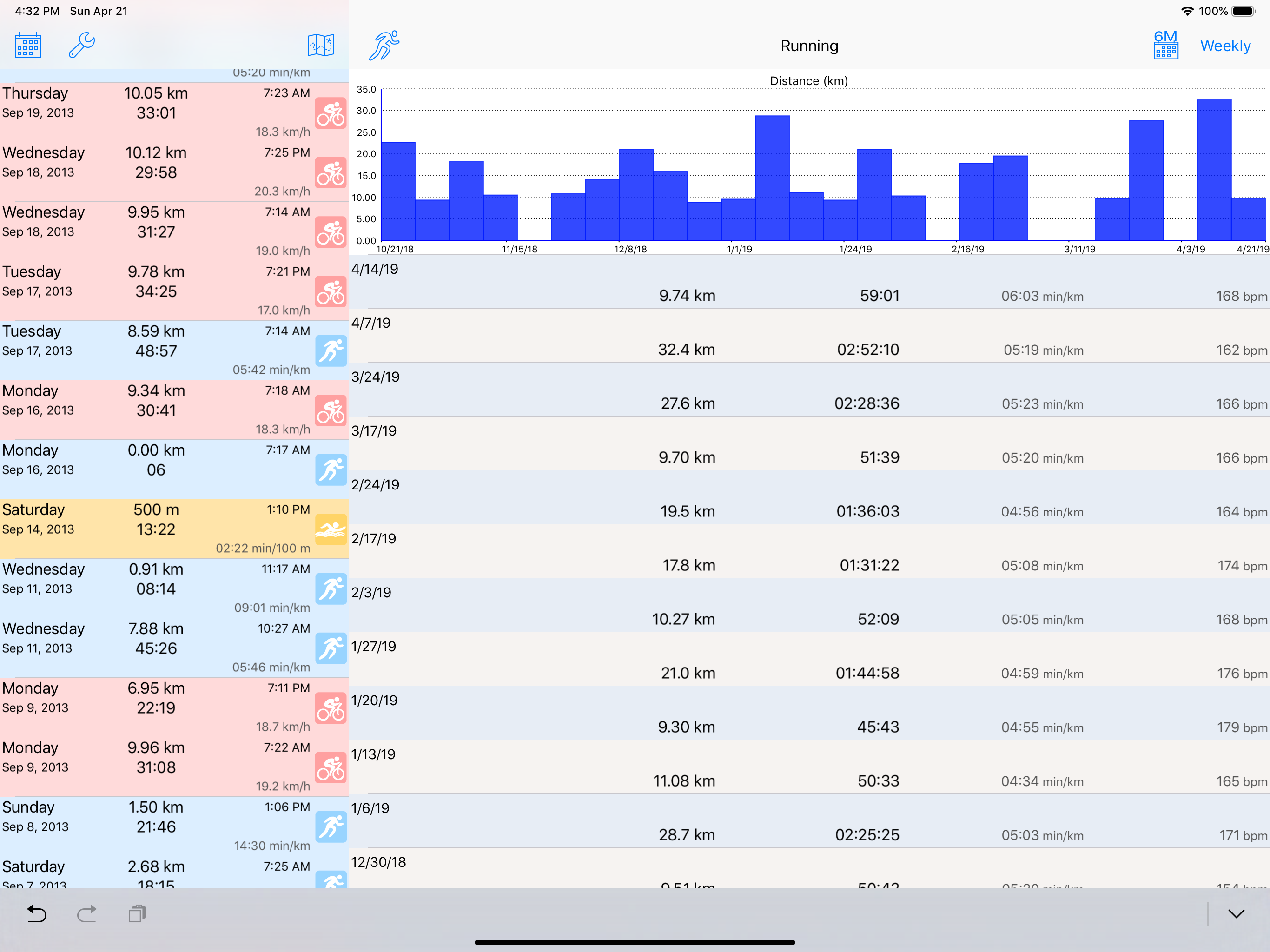The image size is (1270, 952).
Task: Tap cycling icon for Monday 9.96 km ride
Action: (x=331, y=767)
